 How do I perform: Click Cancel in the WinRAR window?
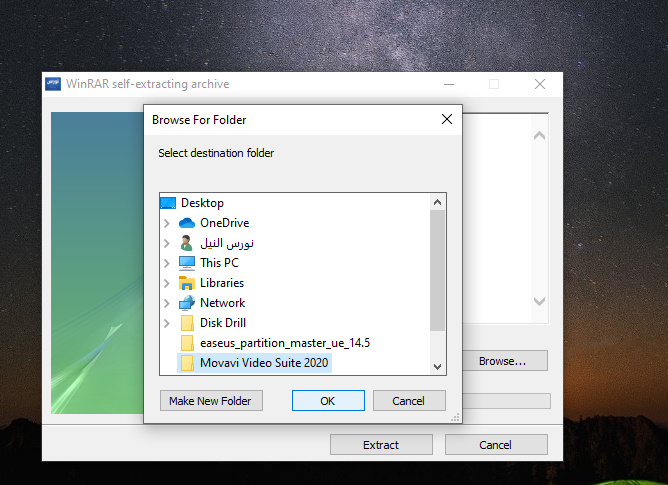coord(496,445)
